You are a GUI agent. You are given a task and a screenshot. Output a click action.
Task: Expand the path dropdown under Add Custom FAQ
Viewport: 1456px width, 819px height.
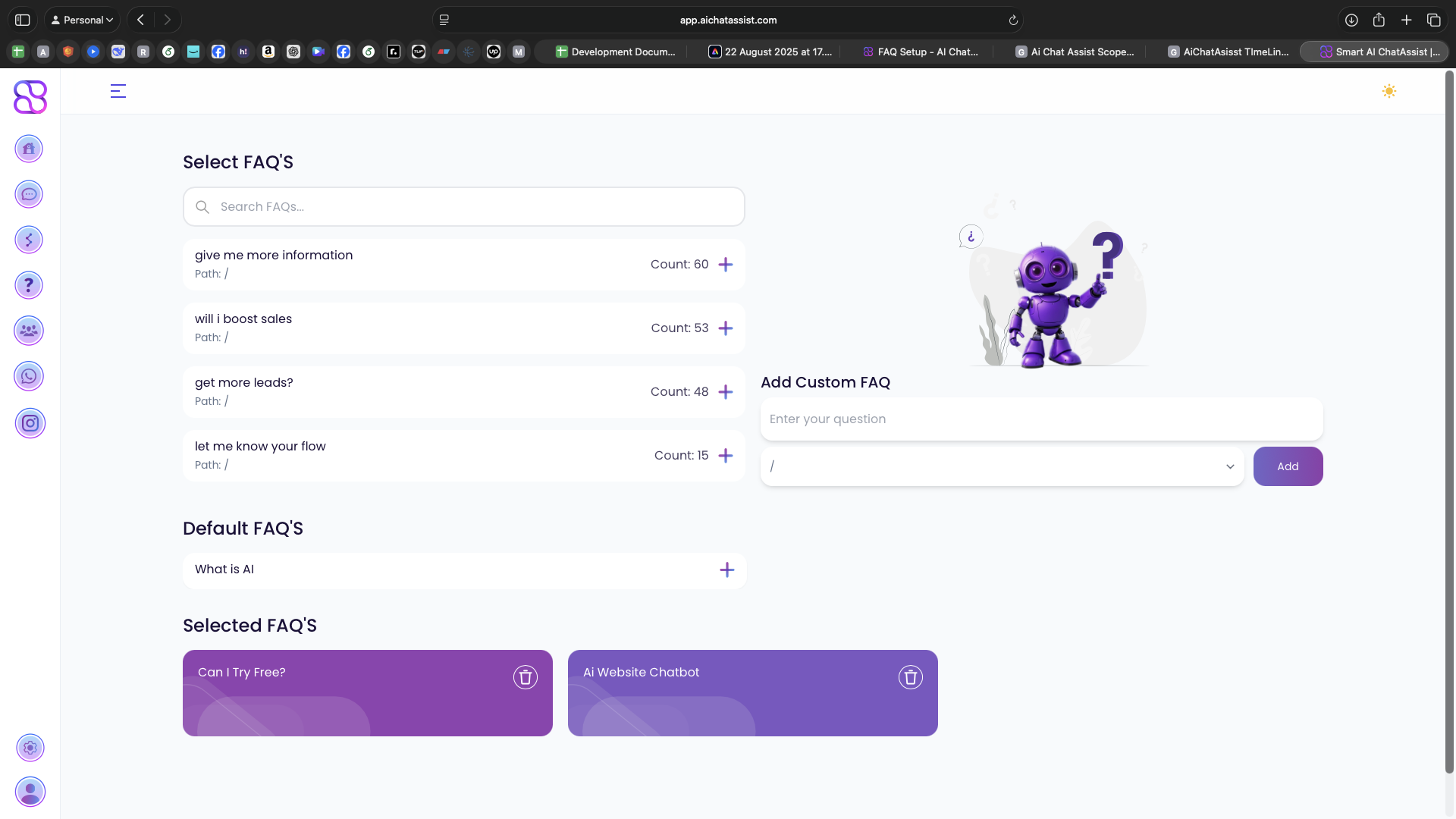pyautogui.click(x=1229, y=466)
